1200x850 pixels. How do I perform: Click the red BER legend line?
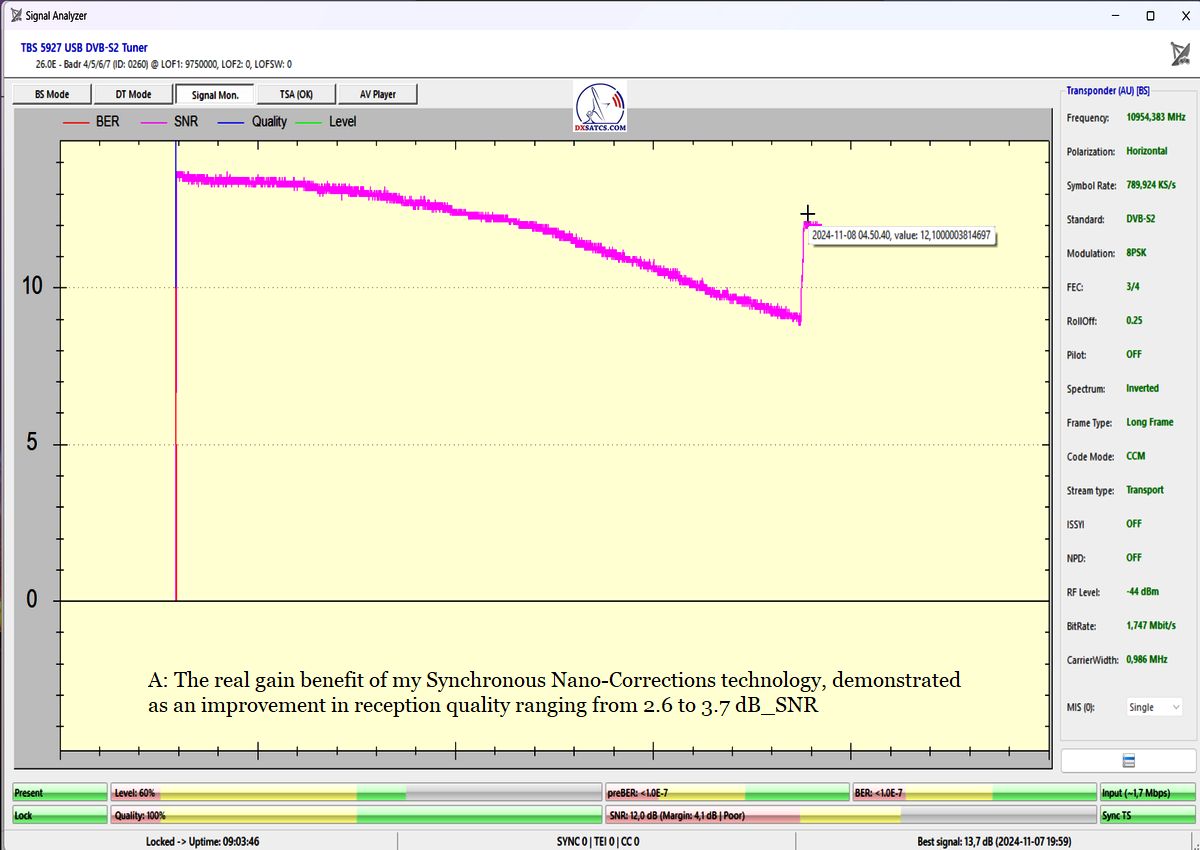point(76,122)
